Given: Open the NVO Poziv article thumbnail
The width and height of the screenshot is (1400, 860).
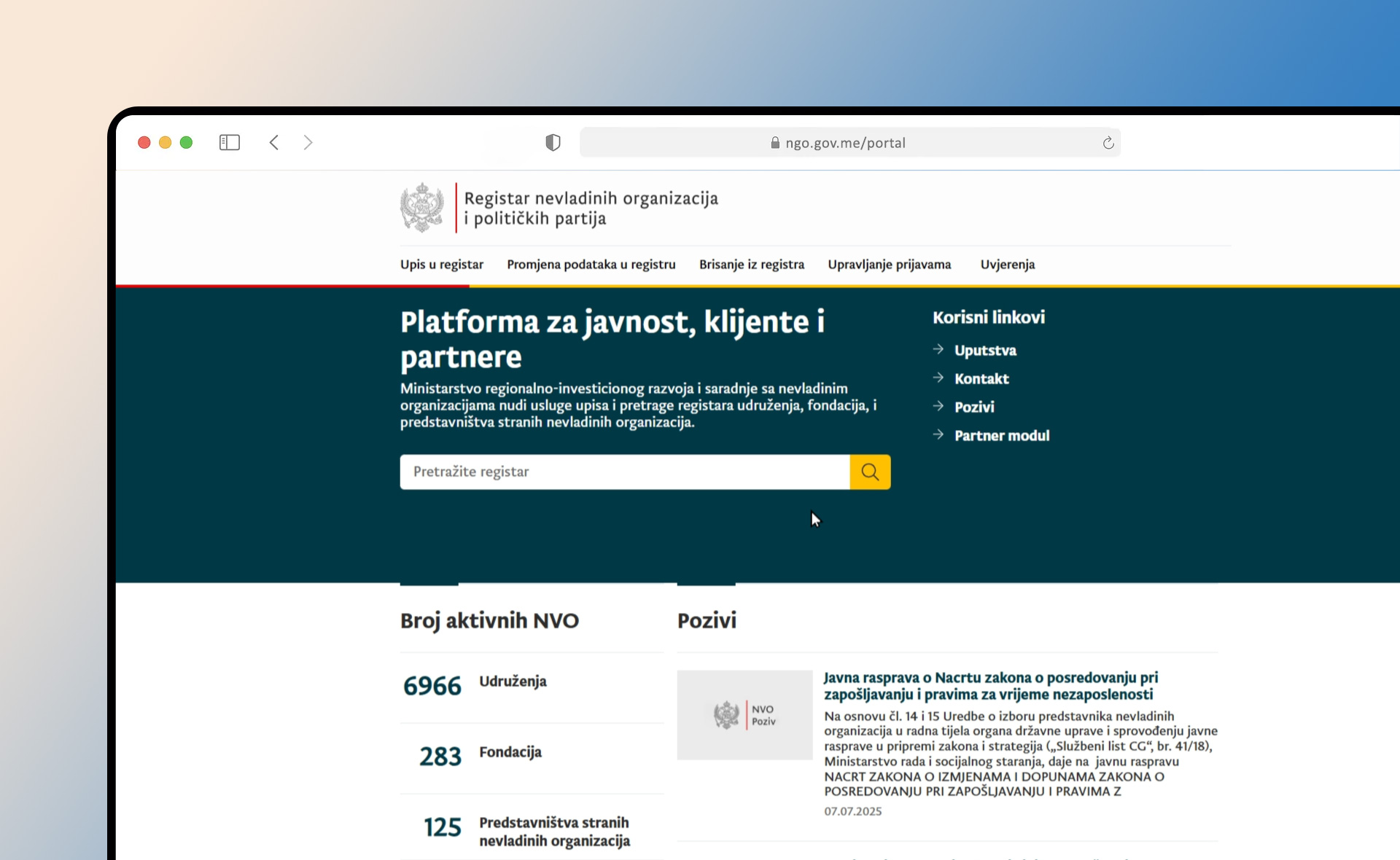Looking at the screenshot, I should point(744,715).
